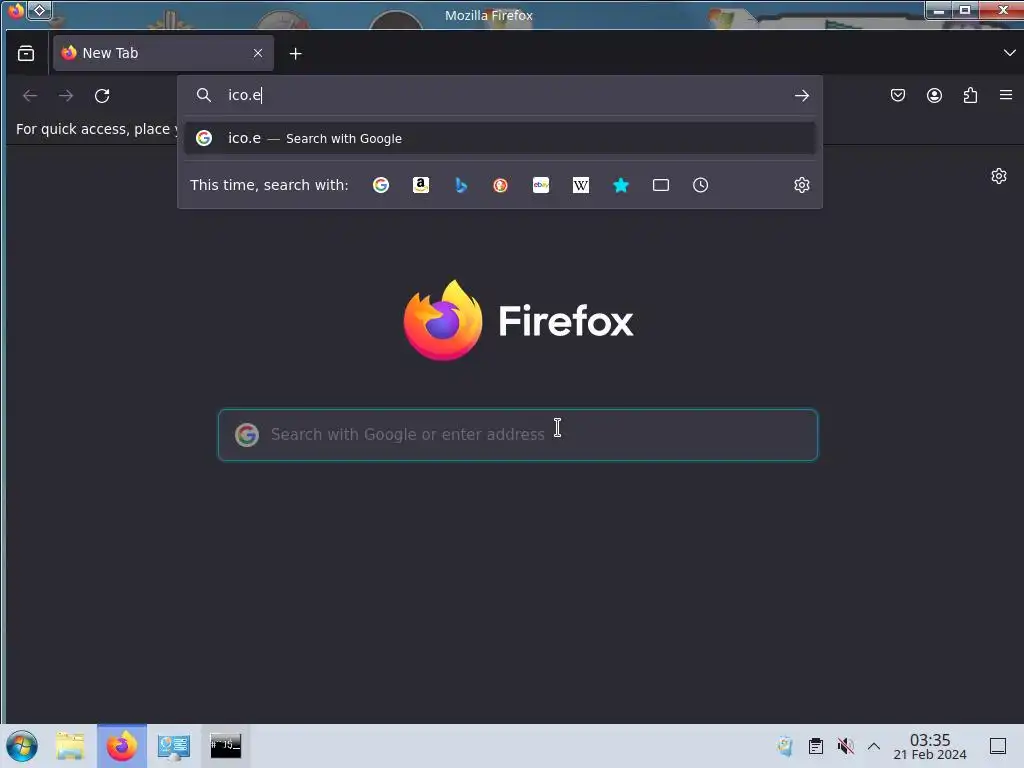The height and width of the screenshot is (768, 1024).
Task: Click the Search with Google page field
Action: tap(518, 435)
